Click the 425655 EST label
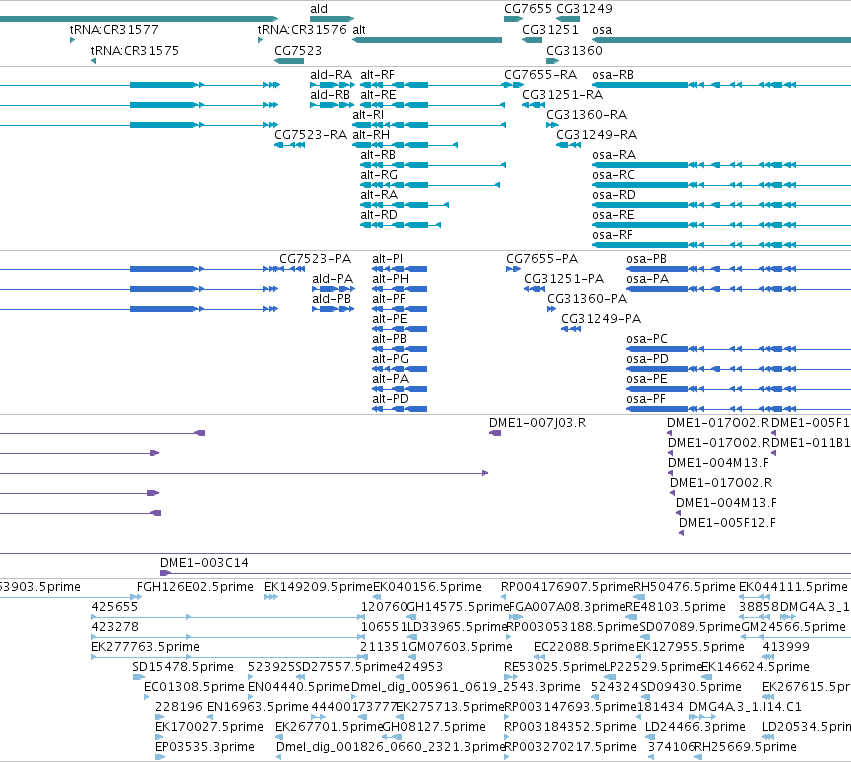 [x=115, y=607]
